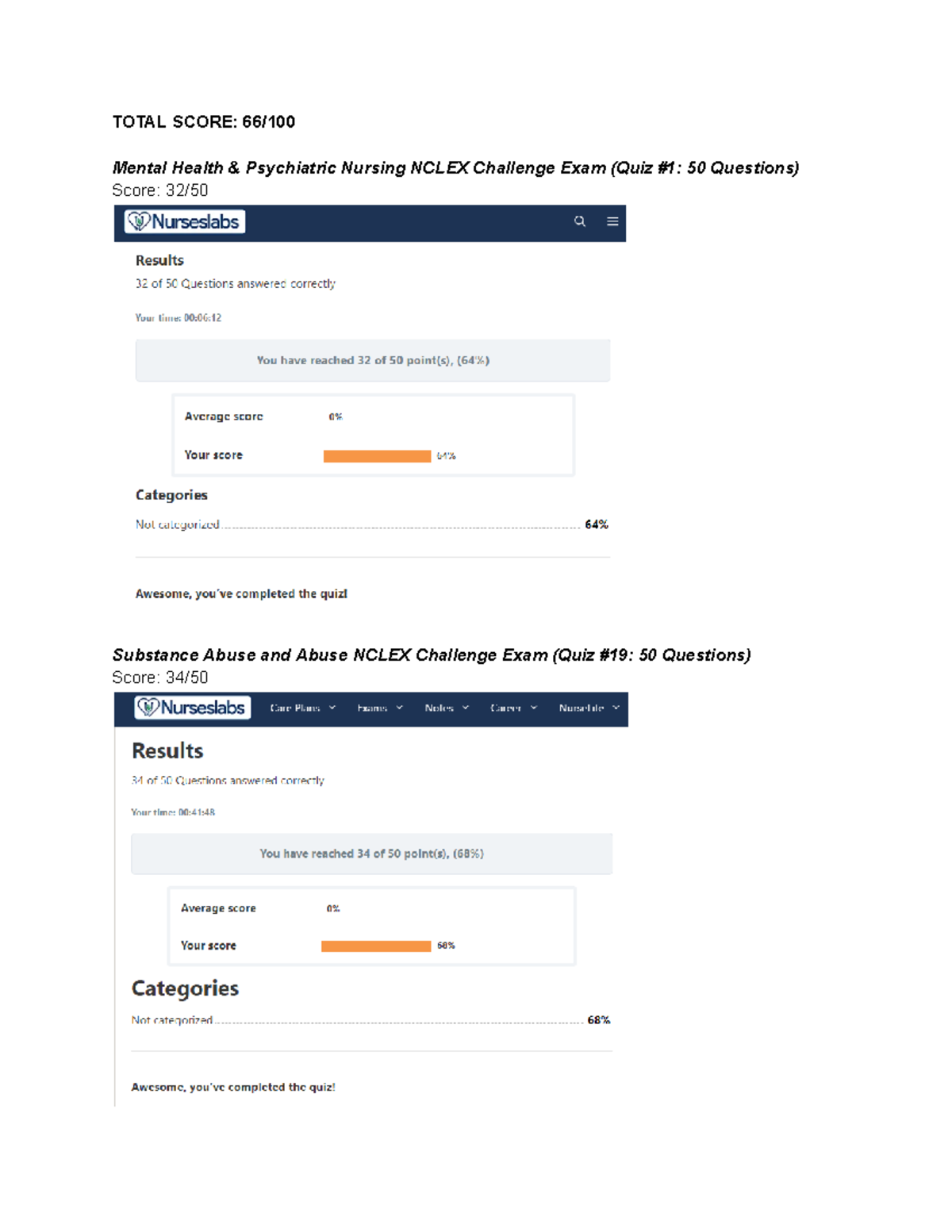Click the first Categories heading under 64%

pyautogui.click(x=171, y=495)
